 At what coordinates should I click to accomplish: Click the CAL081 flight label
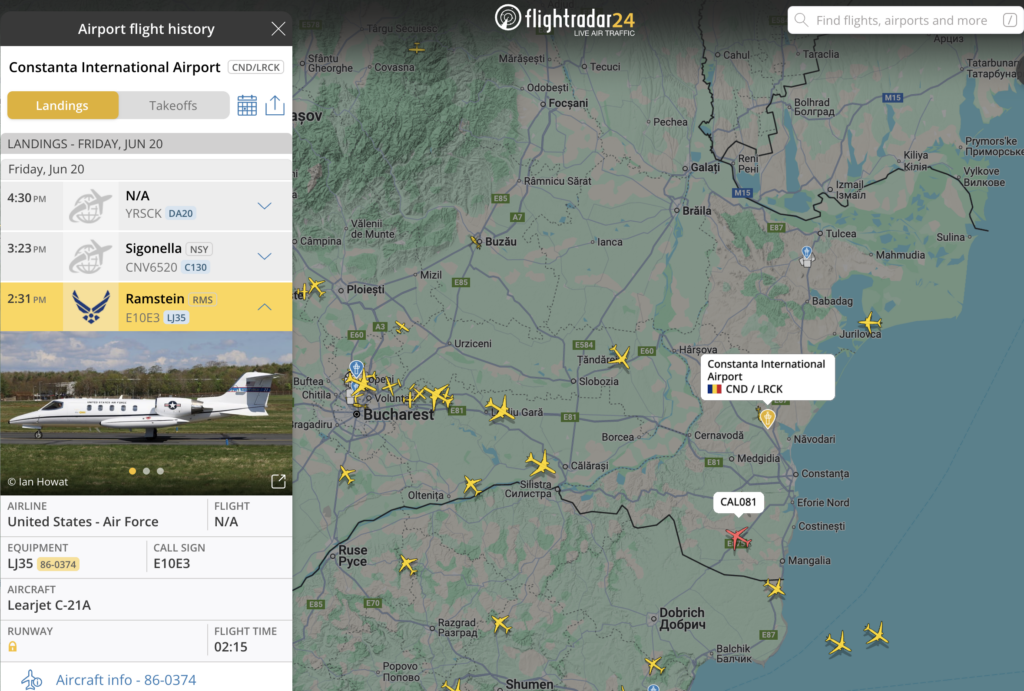[738, 502]
